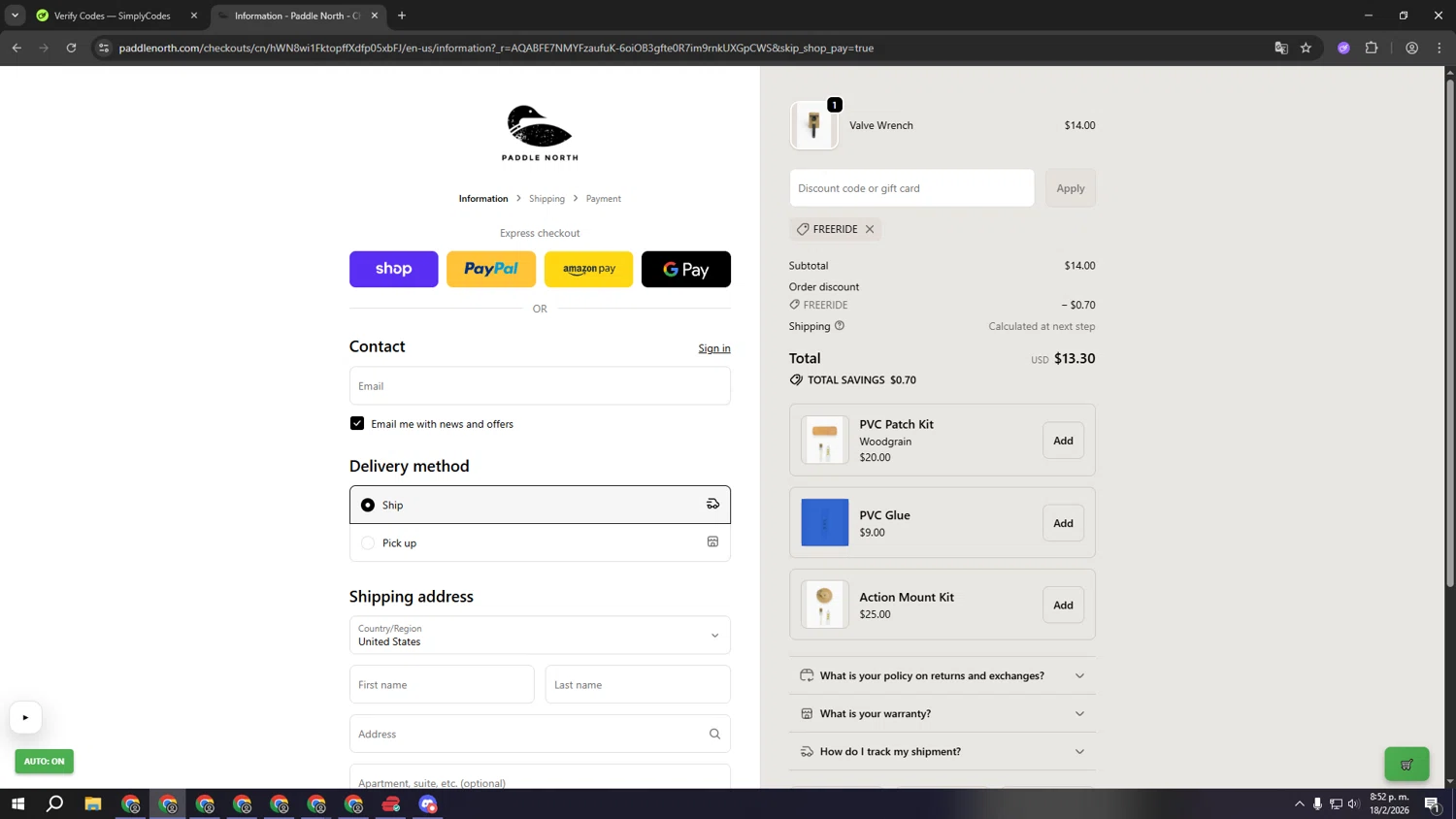Focus the First name field
The image size is (1456, 819).
(x=442, y=684)
